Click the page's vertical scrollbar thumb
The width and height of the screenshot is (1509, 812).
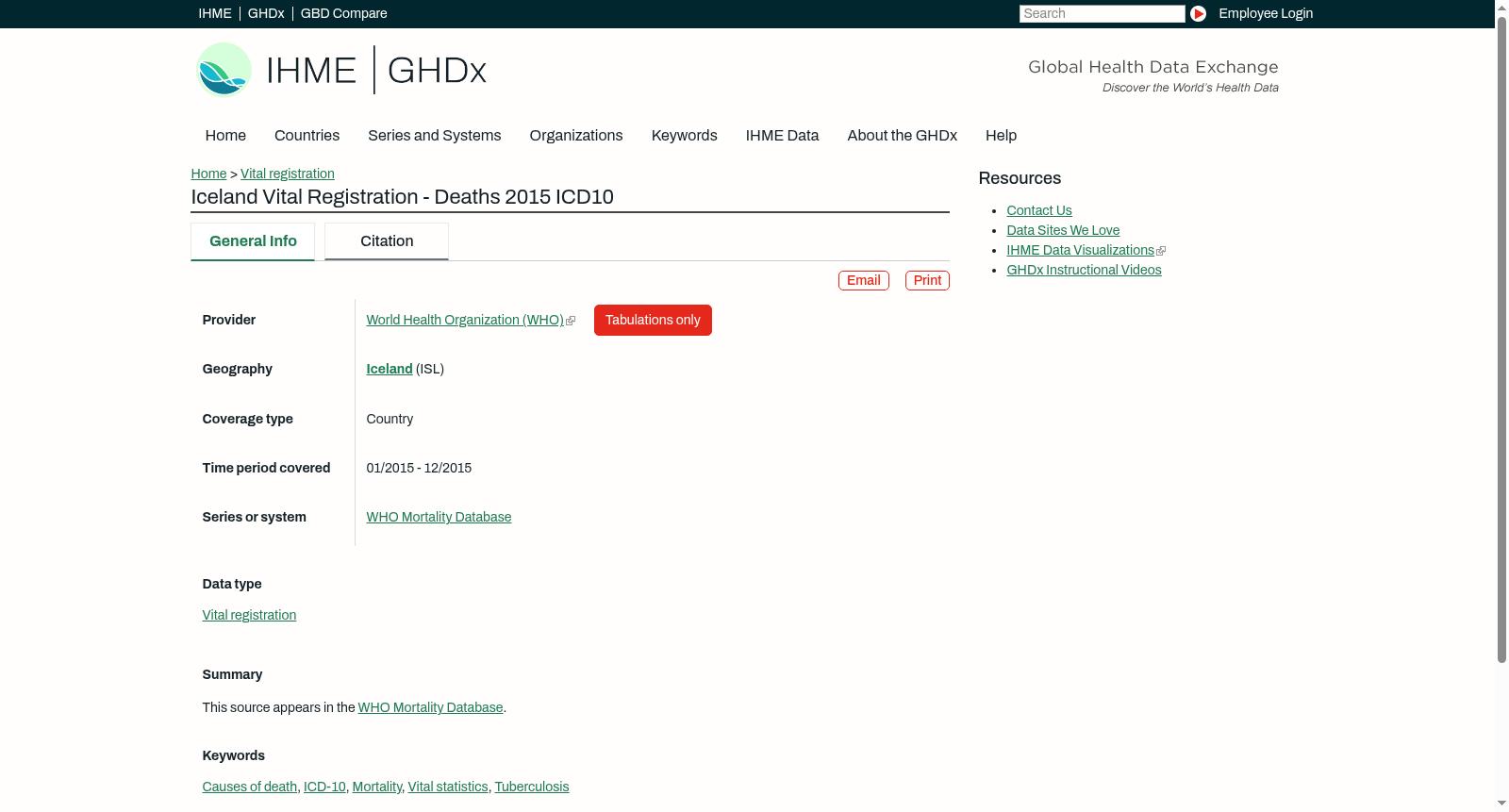(1501, 340)
